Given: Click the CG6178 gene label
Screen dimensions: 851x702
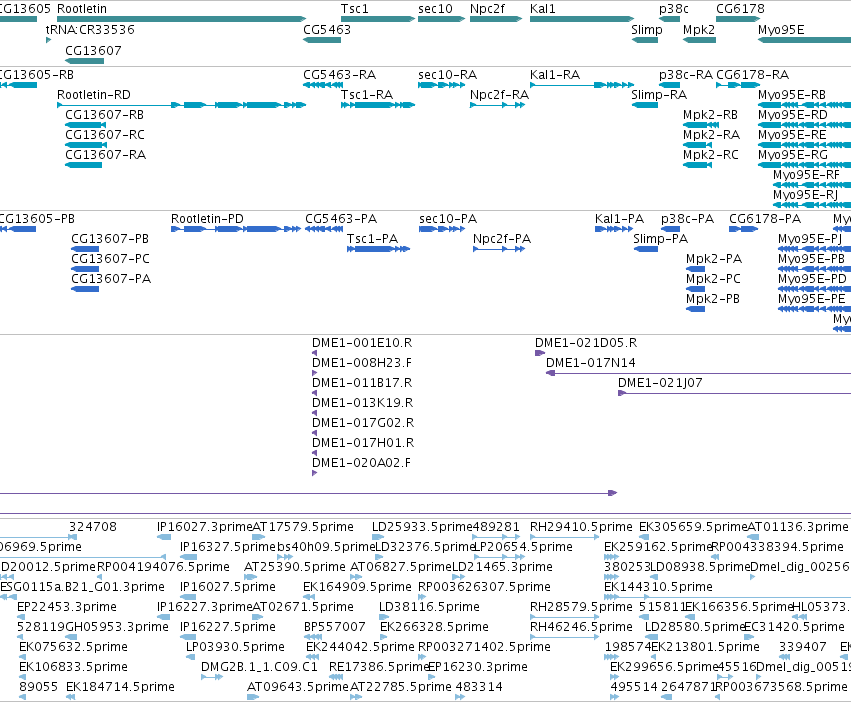Looking at the screenshot, I should pyautogui.click(x=740, y=9).
